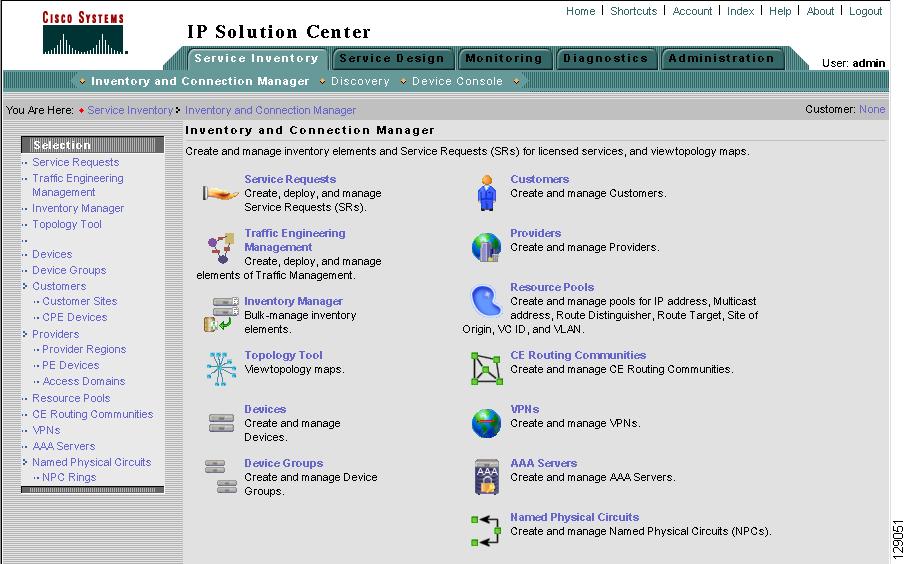
Task: Expand Named Physical Circuits sidebar arrow
Action: (x=25, y=462)
